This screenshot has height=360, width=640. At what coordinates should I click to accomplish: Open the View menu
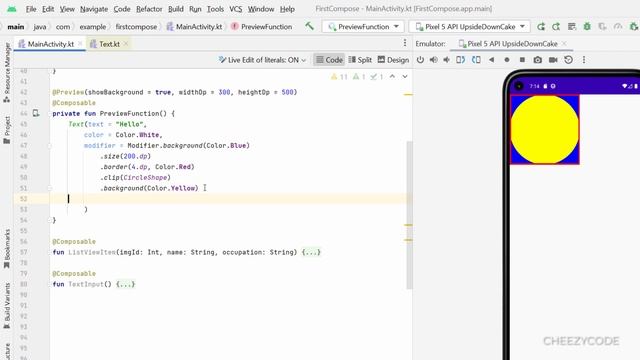pyautogui.click(x=67, y=9)
